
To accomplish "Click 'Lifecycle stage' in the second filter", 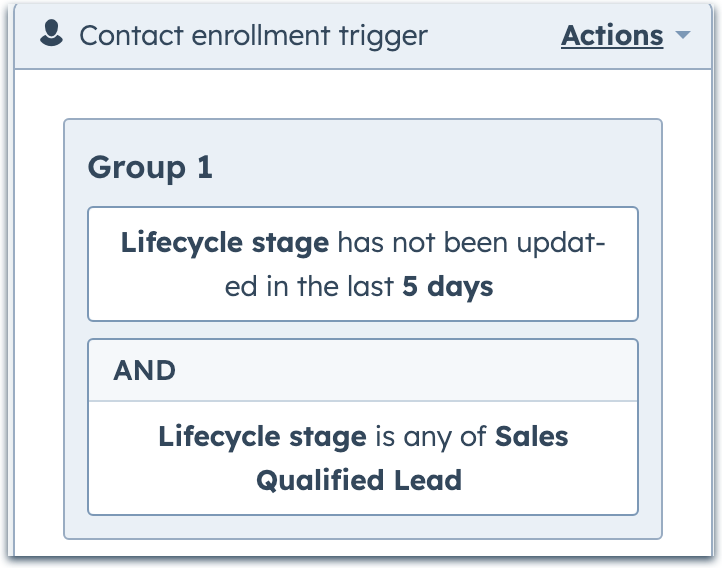I will (262, 437).
